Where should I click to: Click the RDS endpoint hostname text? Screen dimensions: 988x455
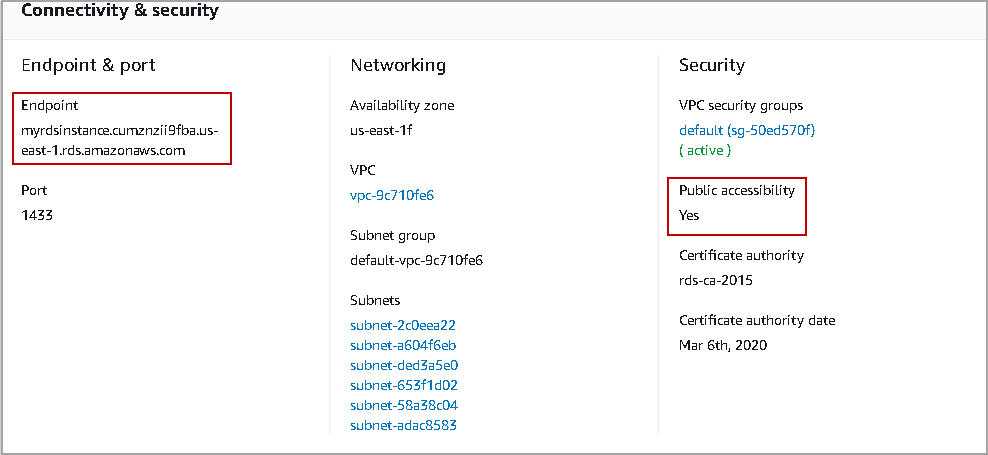click(118, 140)
